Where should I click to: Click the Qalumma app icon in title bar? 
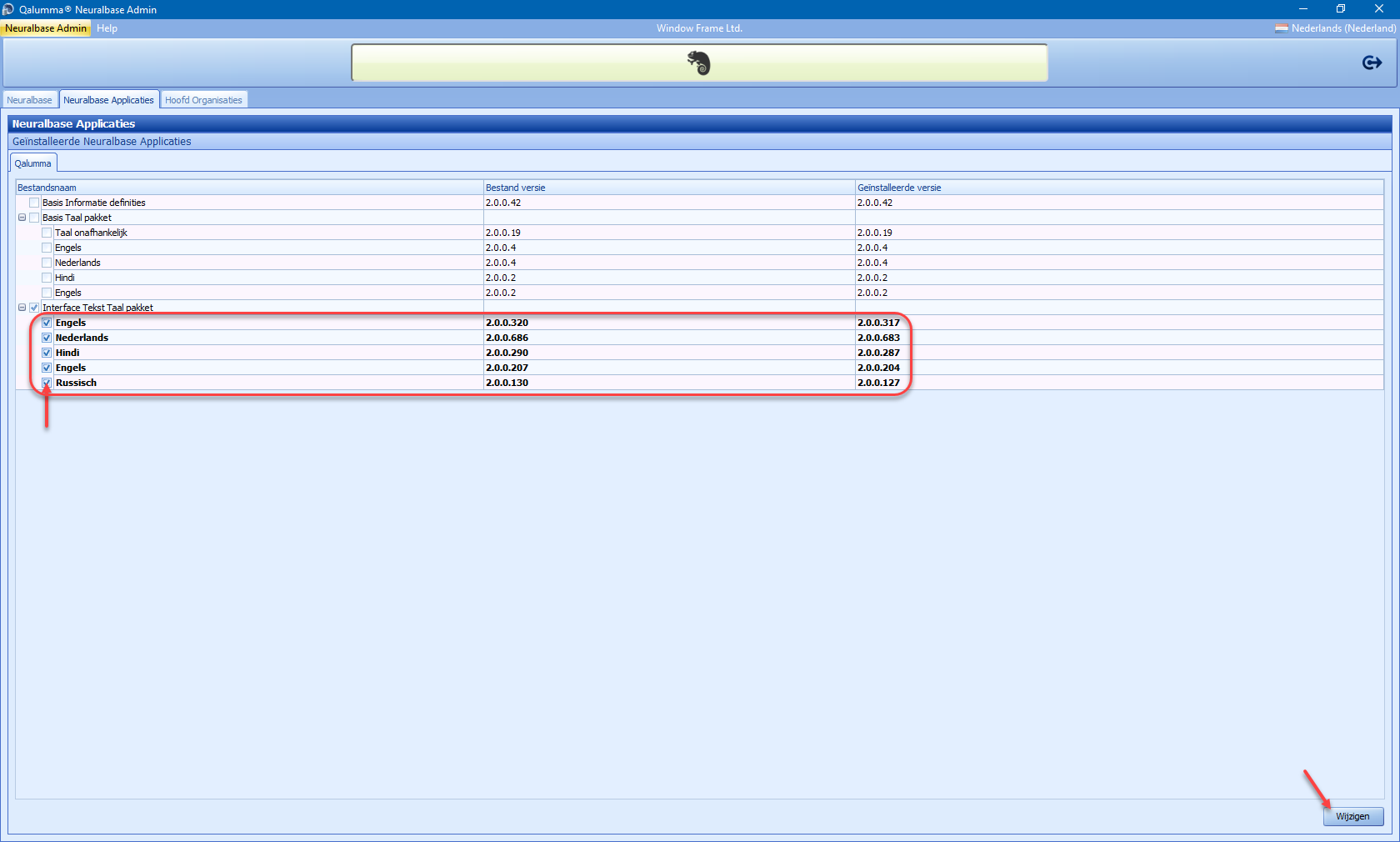pyautogui.click(x=8, y=9)
